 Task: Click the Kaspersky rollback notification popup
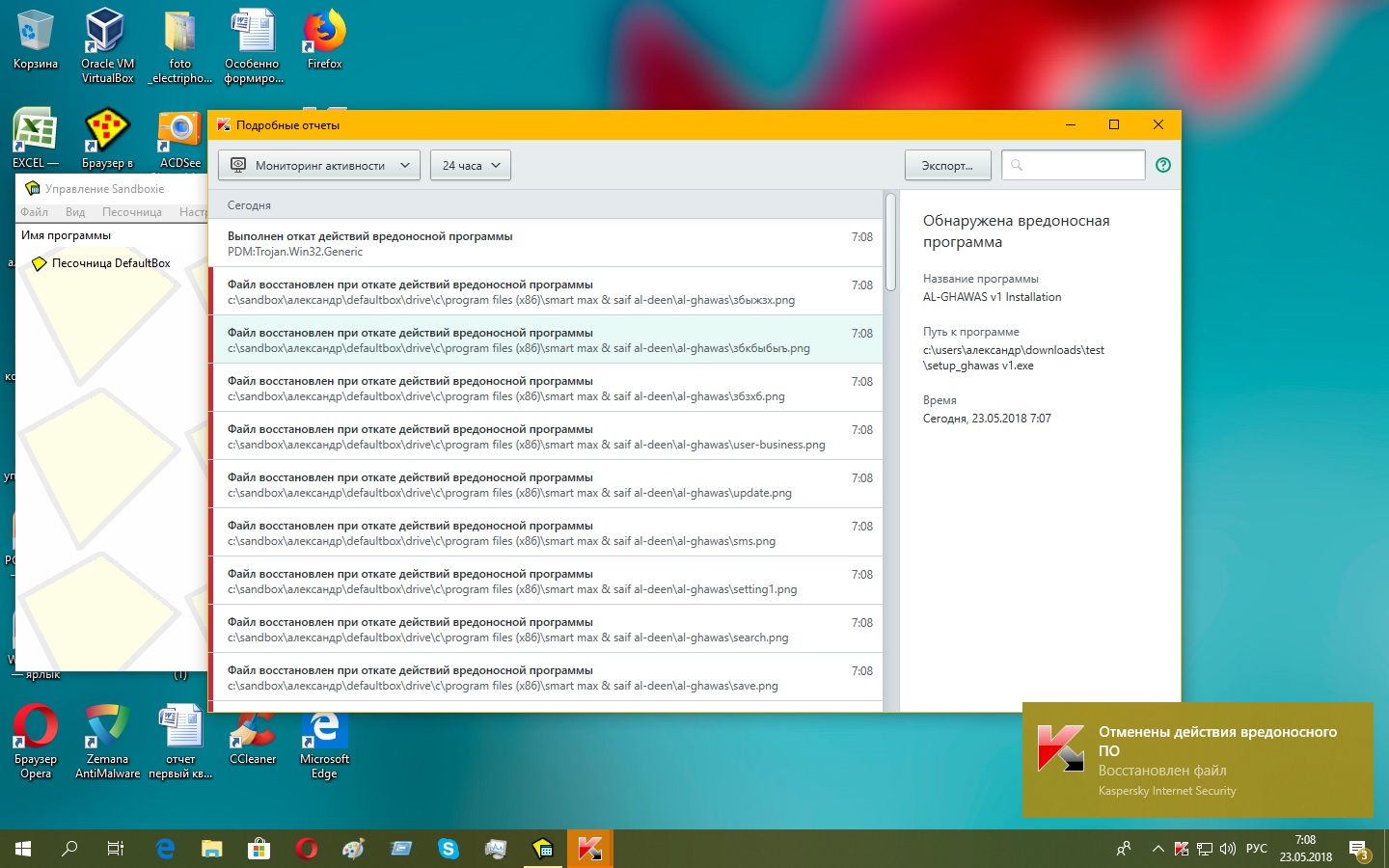pyautogui.click(x=1197, y=760)
